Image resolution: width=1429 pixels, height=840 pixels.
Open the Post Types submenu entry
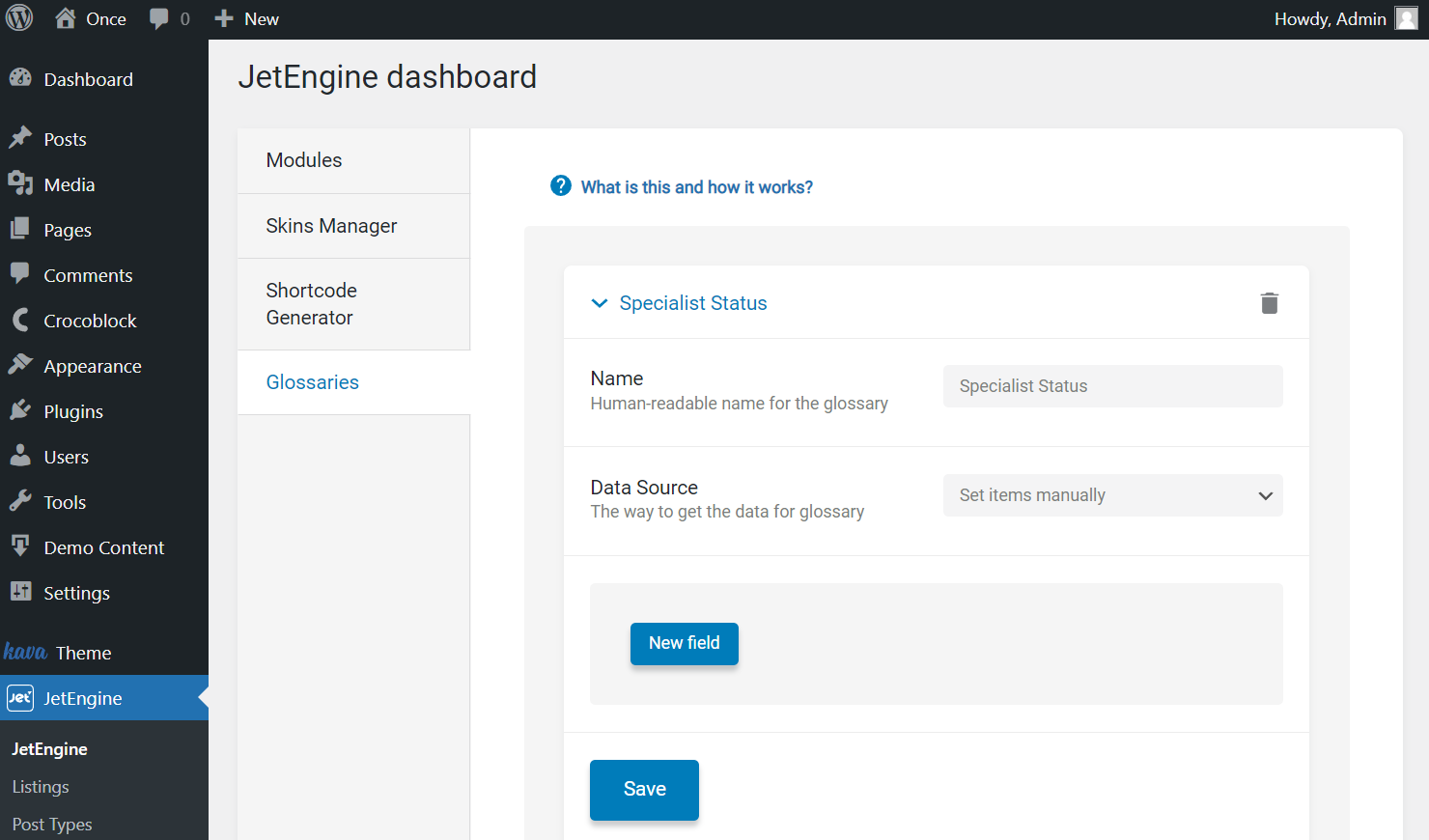click(x=52, y=825)
